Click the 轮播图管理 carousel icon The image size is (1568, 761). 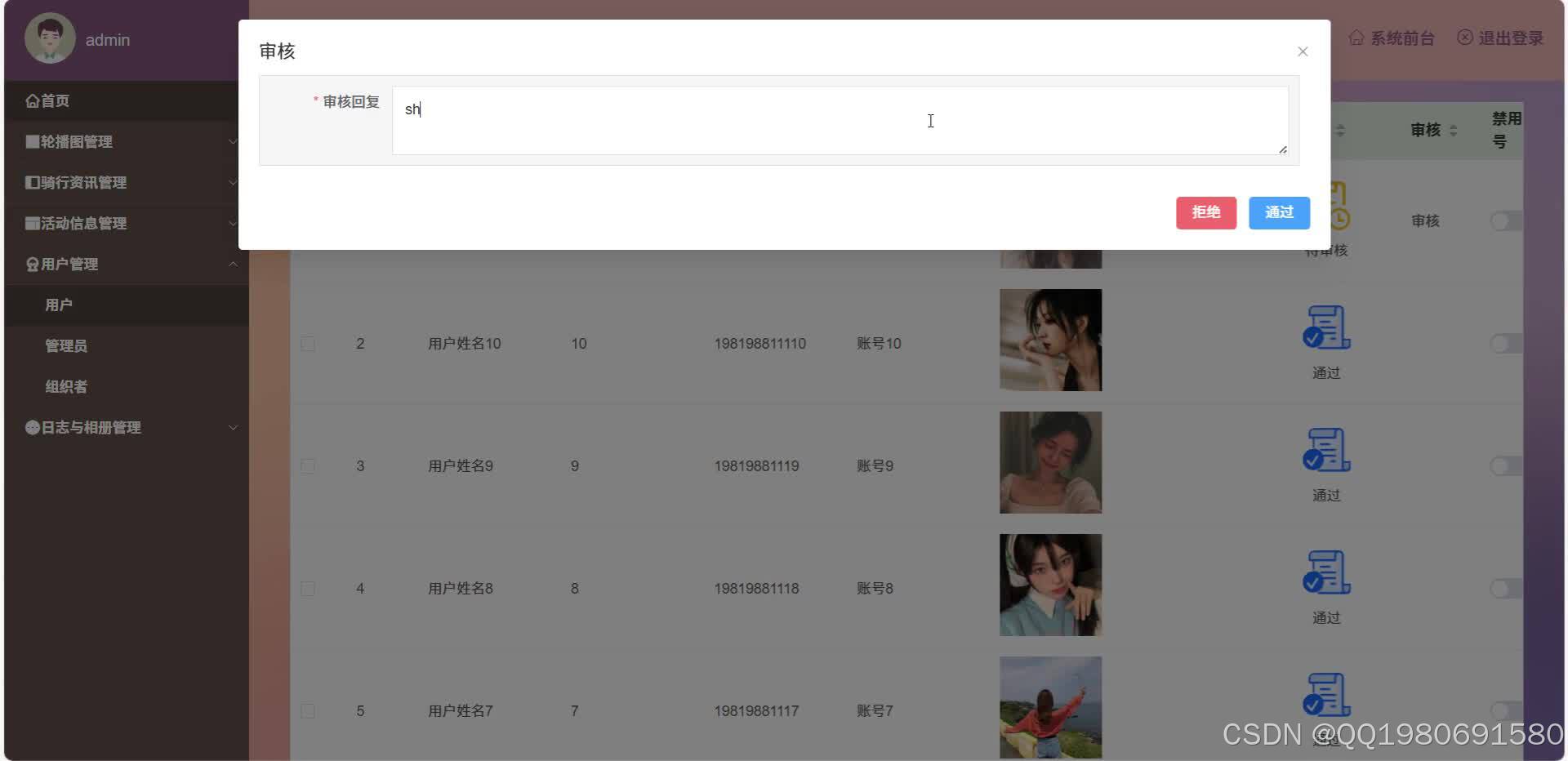[30, 141]
